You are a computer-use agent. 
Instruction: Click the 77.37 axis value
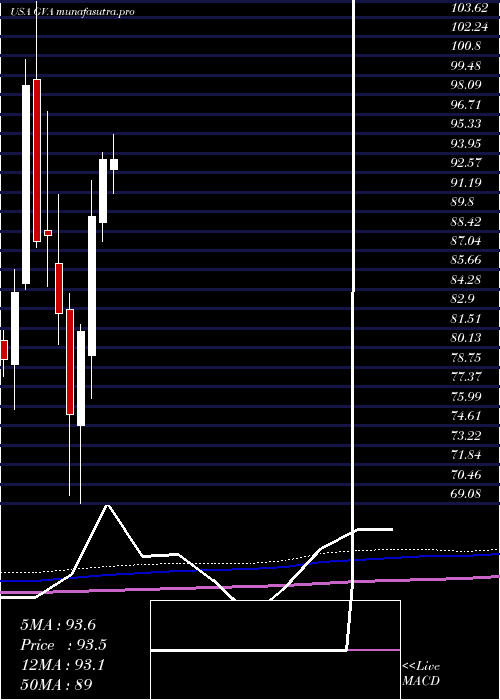(x=467, y=377)
